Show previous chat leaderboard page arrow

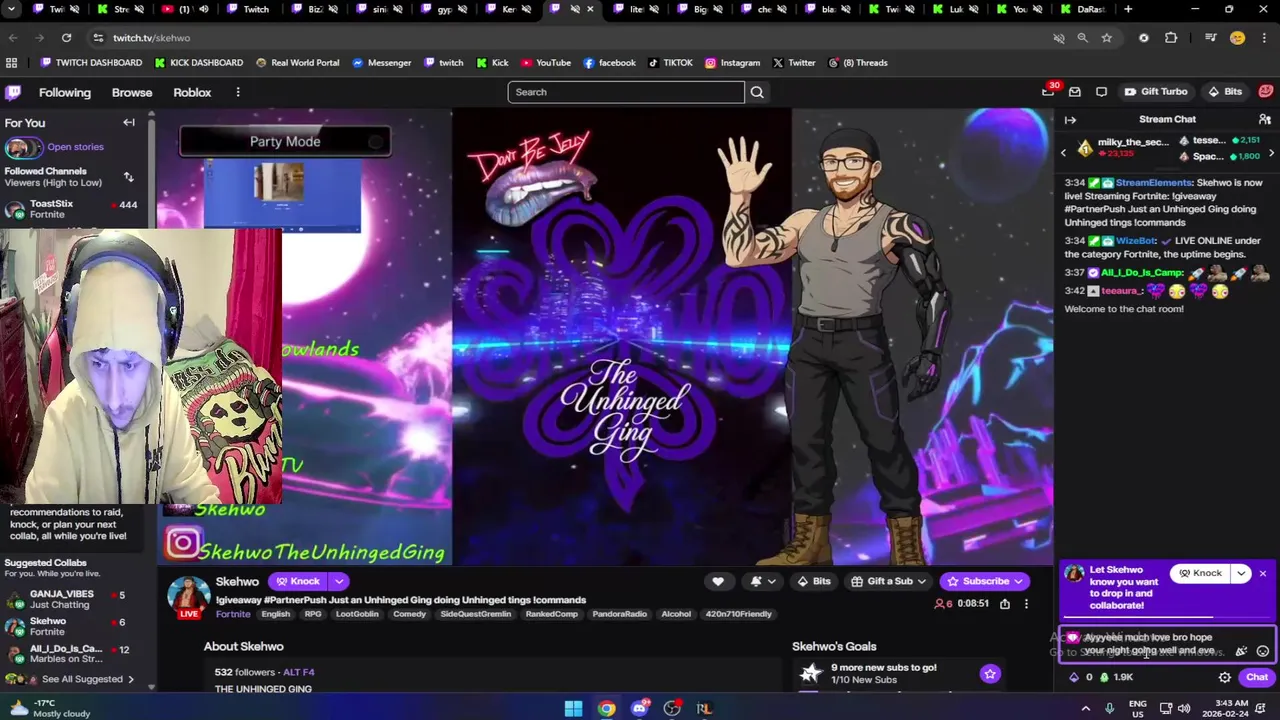pyautogui.click(x=1064, y=153)
